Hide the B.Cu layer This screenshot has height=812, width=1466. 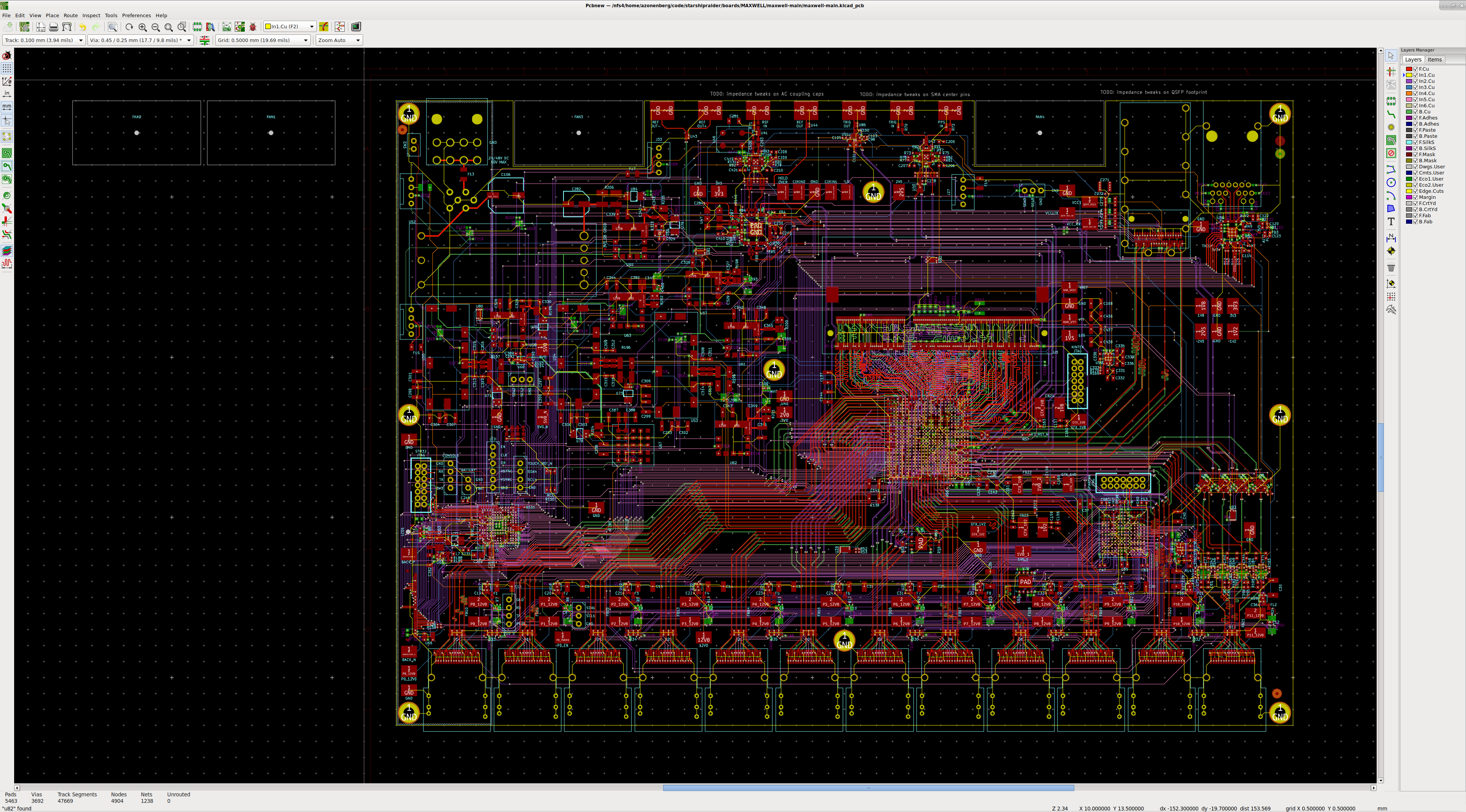pyautogui.click(x=1415, y=111)
